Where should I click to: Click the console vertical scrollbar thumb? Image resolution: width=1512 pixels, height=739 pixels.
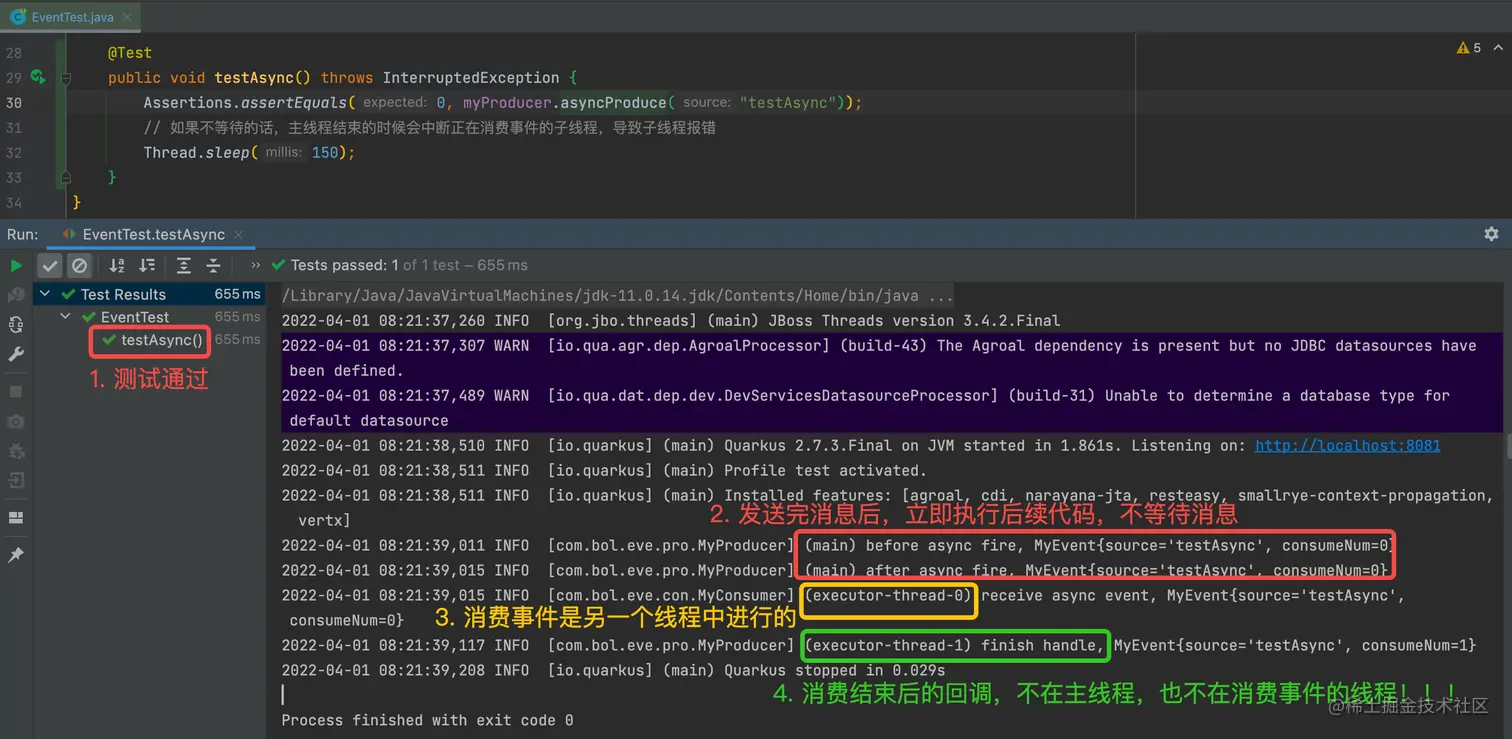tap(1506, 444)
